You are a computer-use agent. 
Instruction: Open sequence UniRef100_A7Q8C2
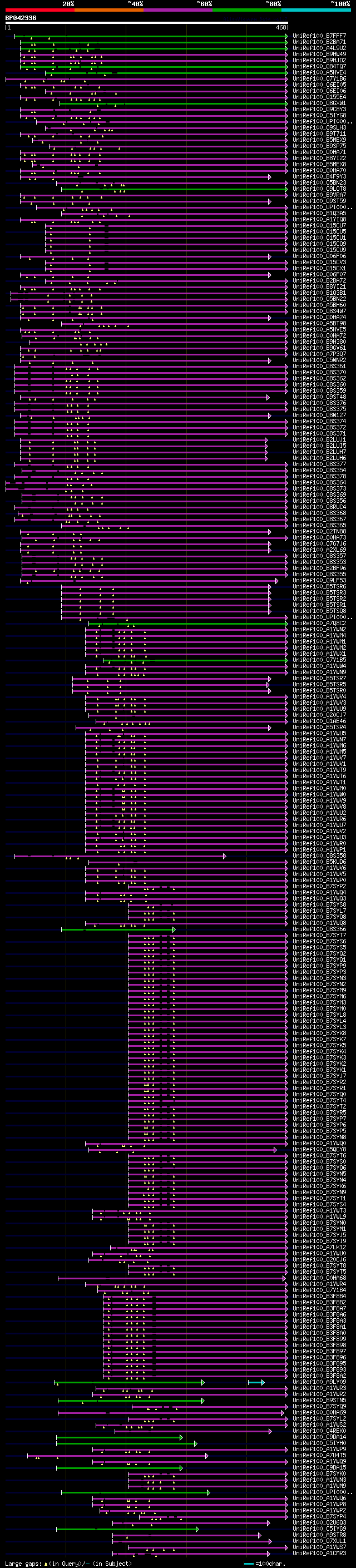pos(319,624)
